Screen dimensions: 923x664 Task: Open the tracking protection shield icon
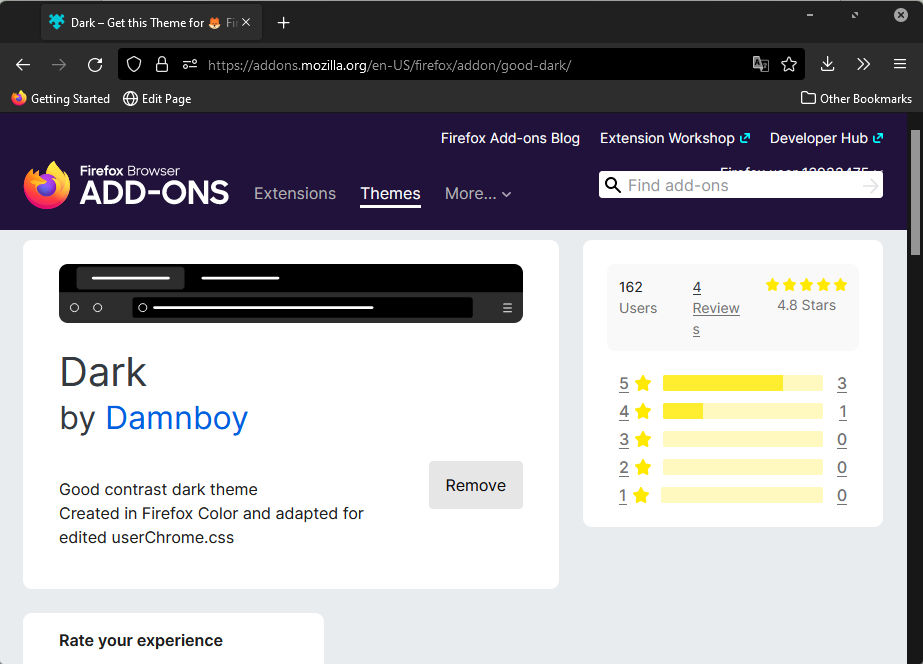pos(134,64)
